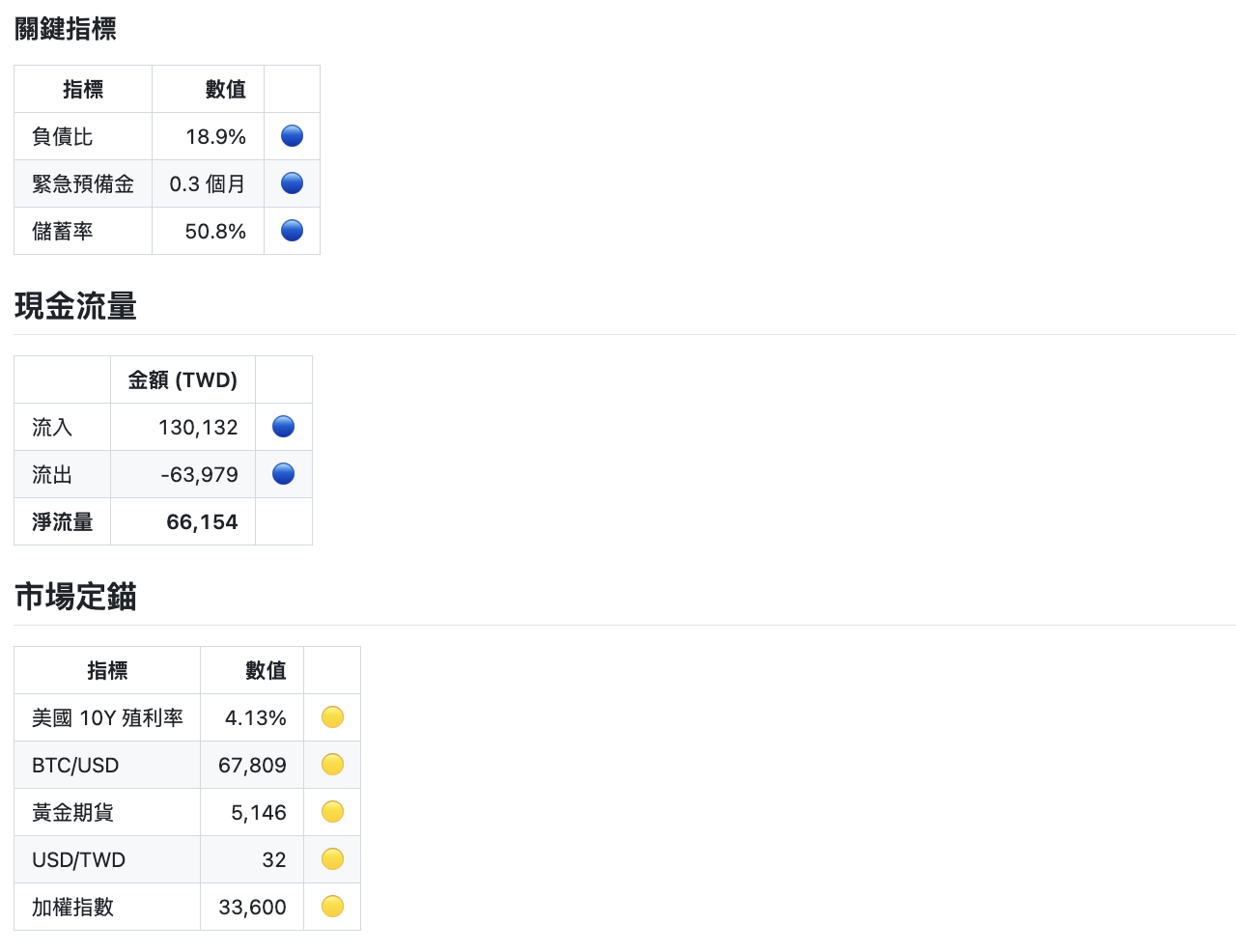Click the 金額 (TWD) column heading
The width and height of the screenshot is (1236, 952).
[183, 379]
